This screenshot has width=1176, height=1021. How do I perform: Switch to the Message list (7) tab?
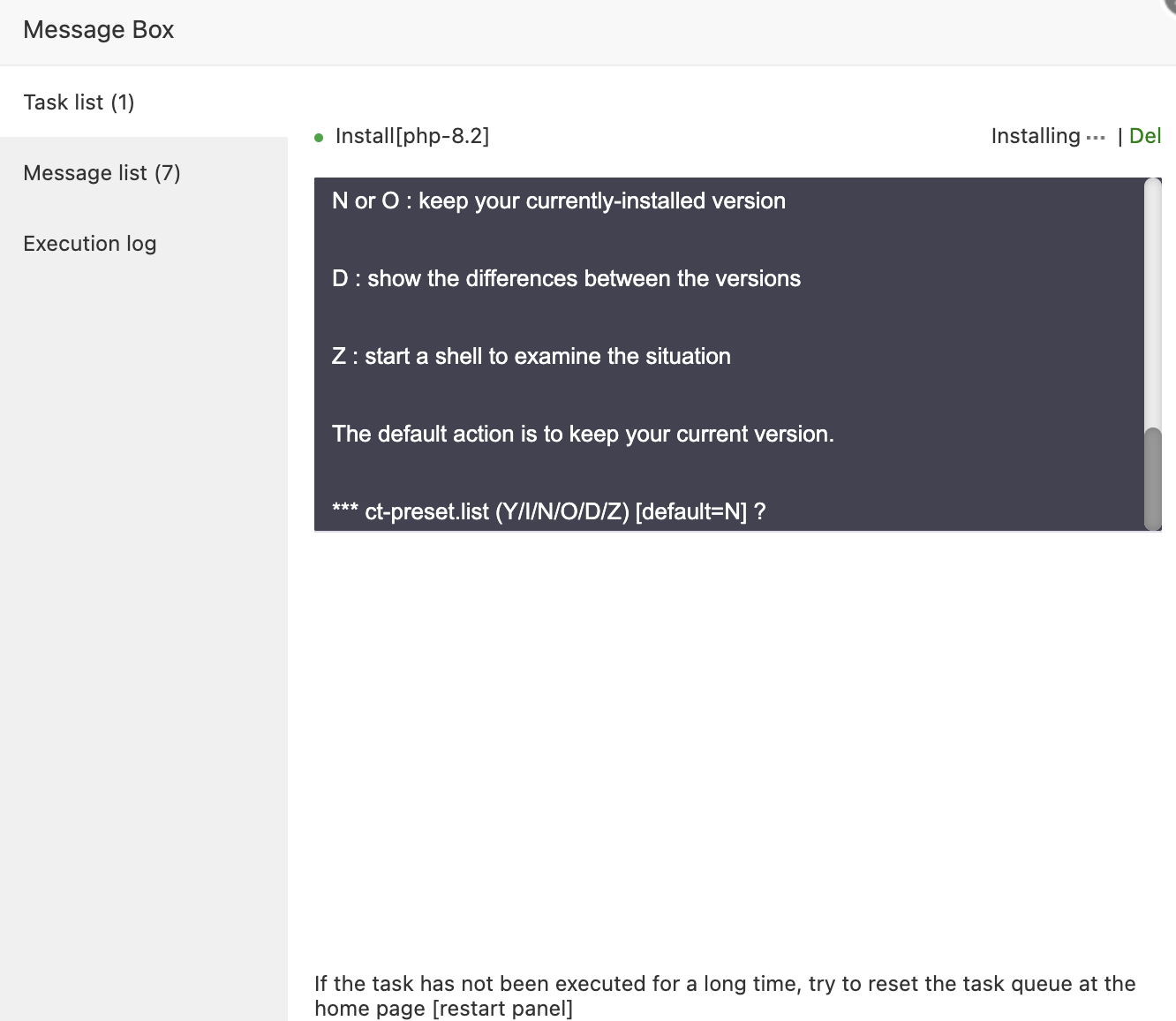102,173
